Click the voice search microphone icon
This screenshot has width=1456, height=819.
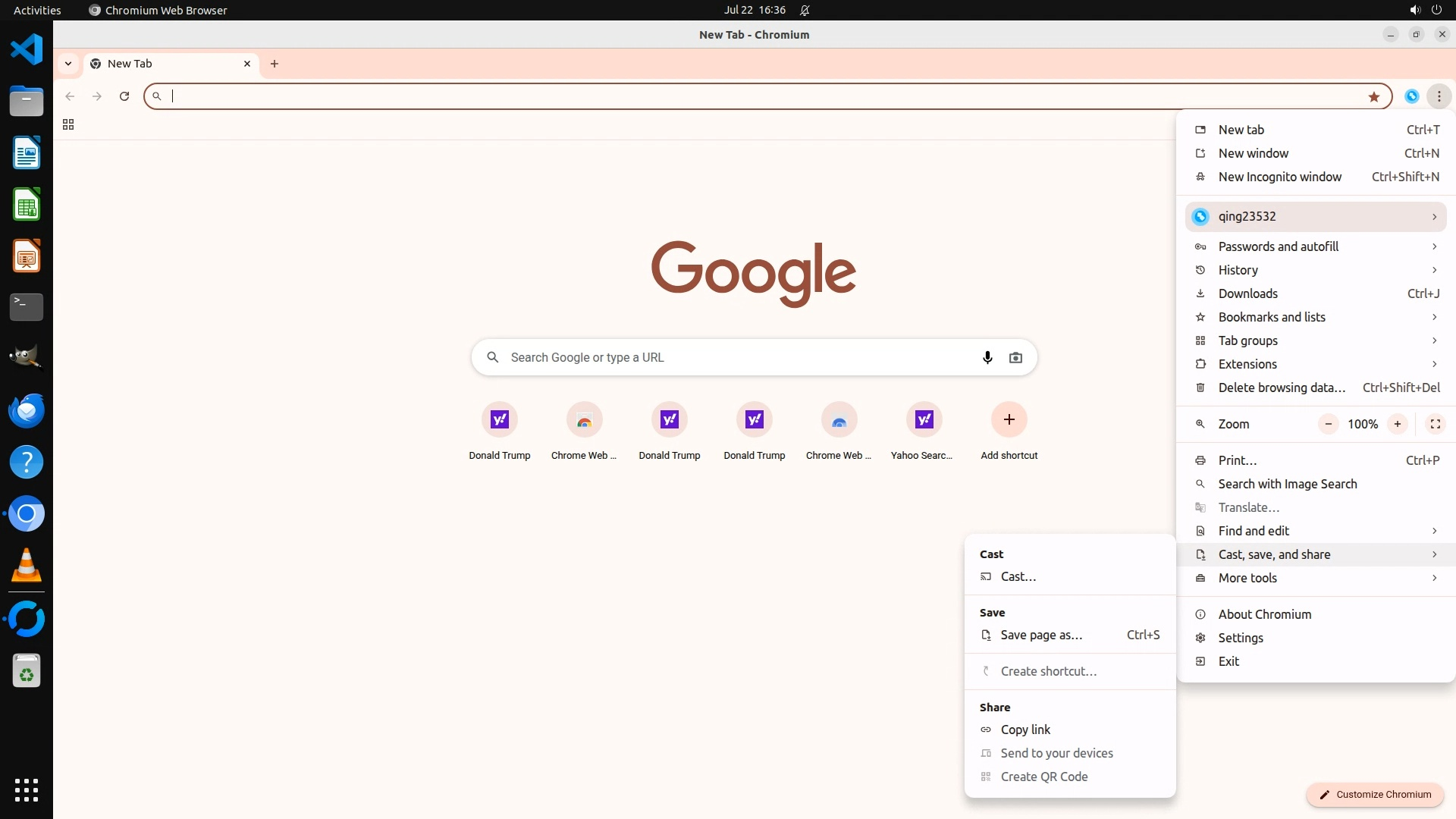(x=987, y=357)
